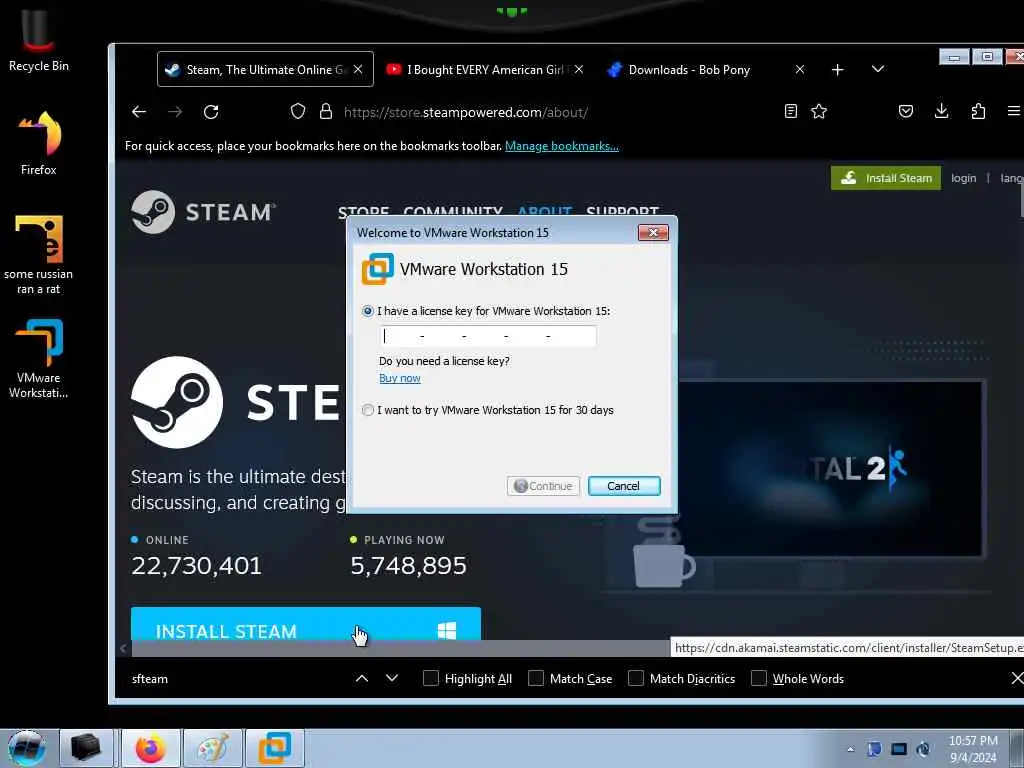Screen dimensions: 1024x768
Task: Close the find bar with X
Action: (x=1016, y=679)
